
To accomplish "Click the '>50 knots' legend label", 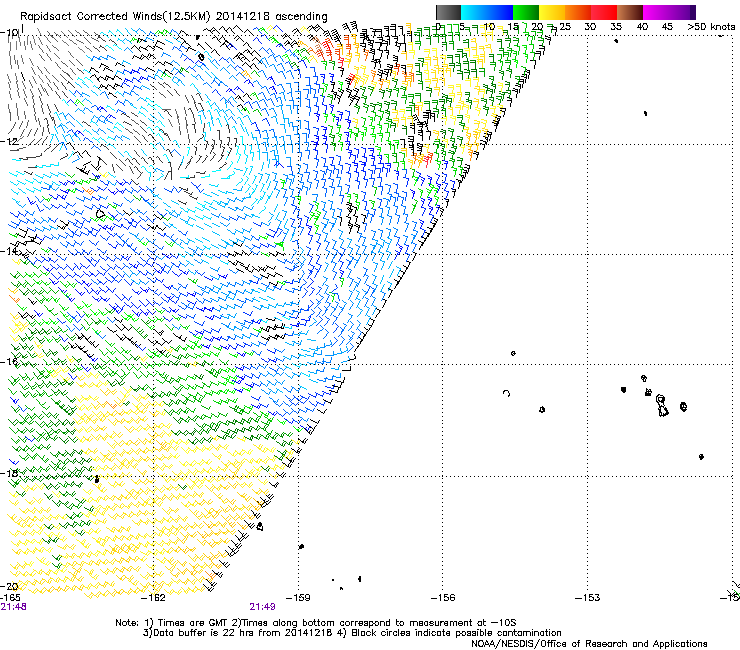I will coord(711,27).
